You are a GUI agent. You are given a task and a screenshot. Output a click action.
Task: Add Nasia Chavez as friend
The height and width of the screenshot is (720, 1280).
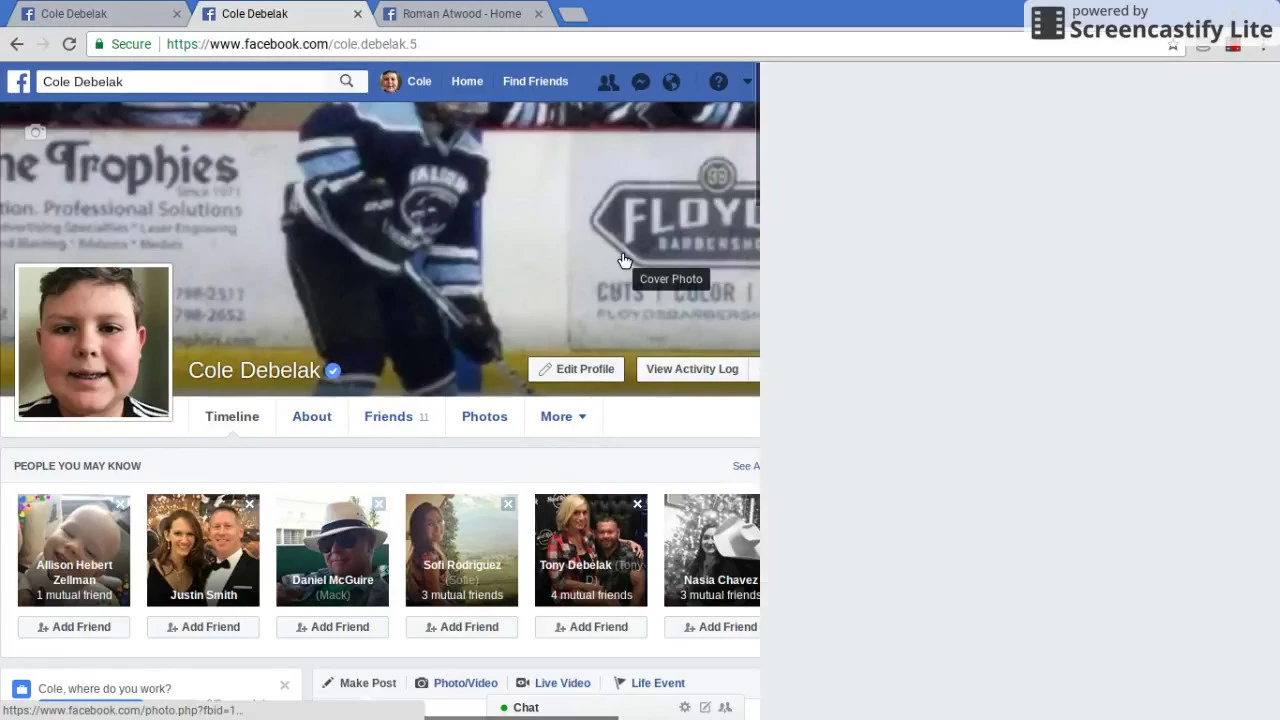(x=712, y=627)
